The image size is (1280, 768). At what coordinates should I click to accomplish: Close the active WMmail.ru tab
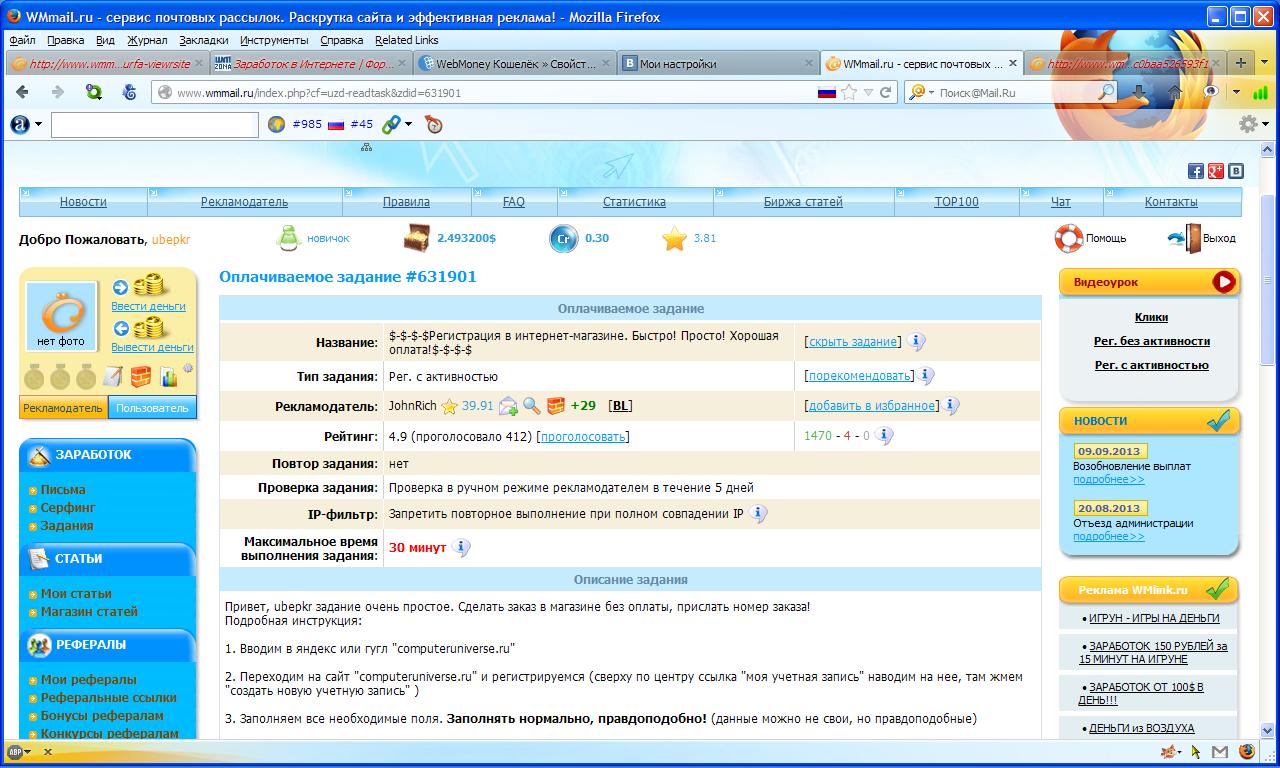pos(1013,63)
